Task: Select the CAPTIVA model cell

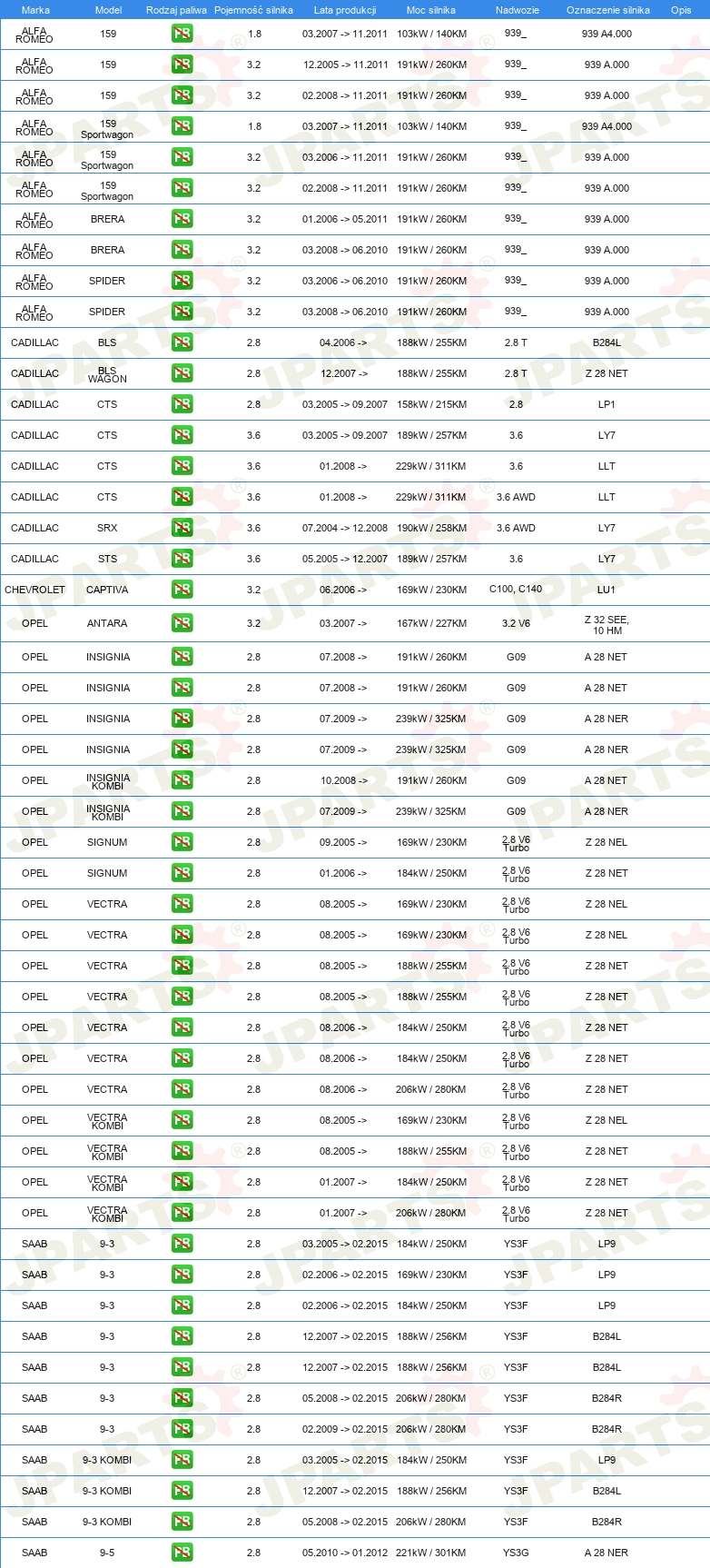Action: (107, 590)
